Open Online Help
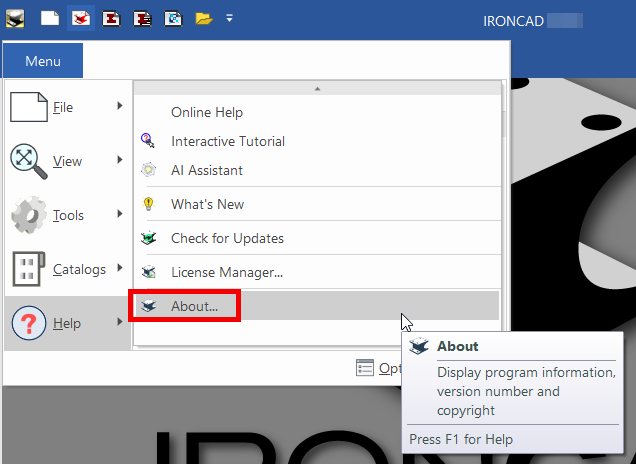Image resolution: width=636 pixels, height=464 pixels. 317,112
